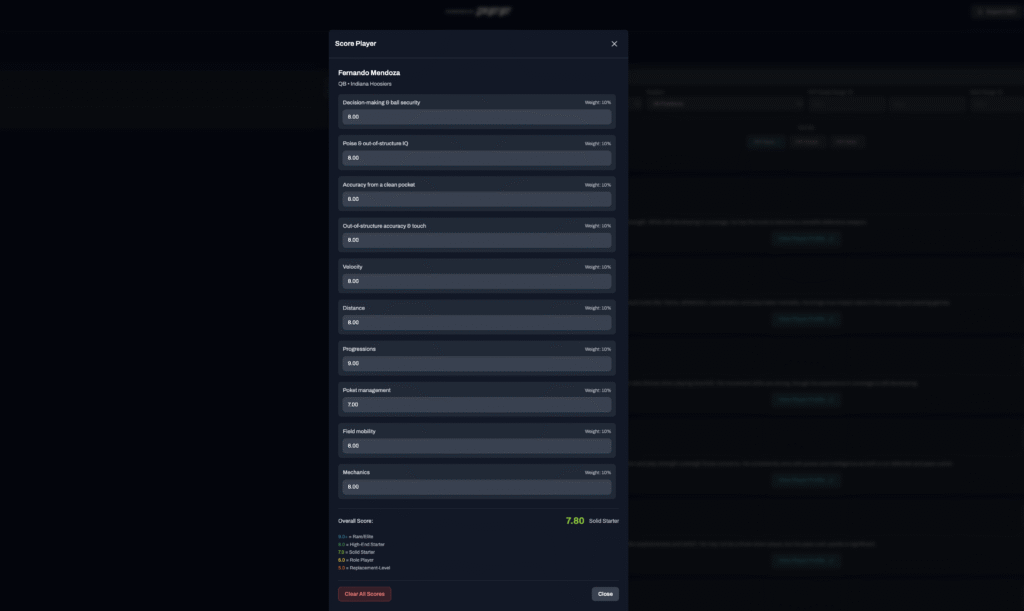Edit the Mechanics score input
1024x611 pixels.
pyautogui.click(x=476, y=487)
